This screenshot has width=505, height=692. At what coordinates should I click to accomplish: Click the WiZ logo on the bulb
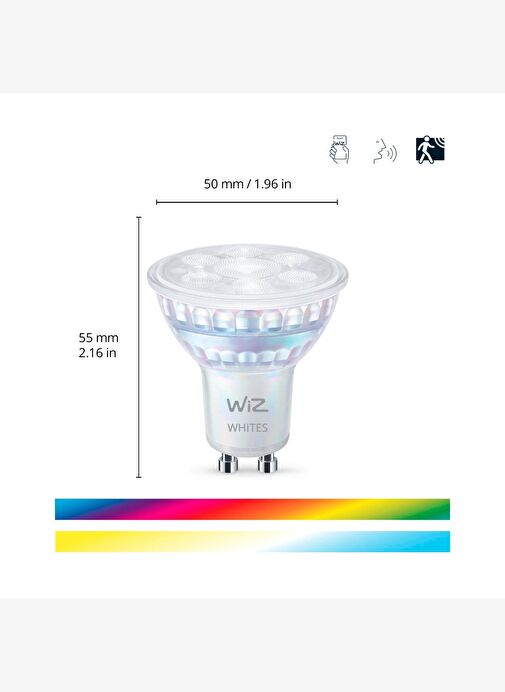pos(247,405)
